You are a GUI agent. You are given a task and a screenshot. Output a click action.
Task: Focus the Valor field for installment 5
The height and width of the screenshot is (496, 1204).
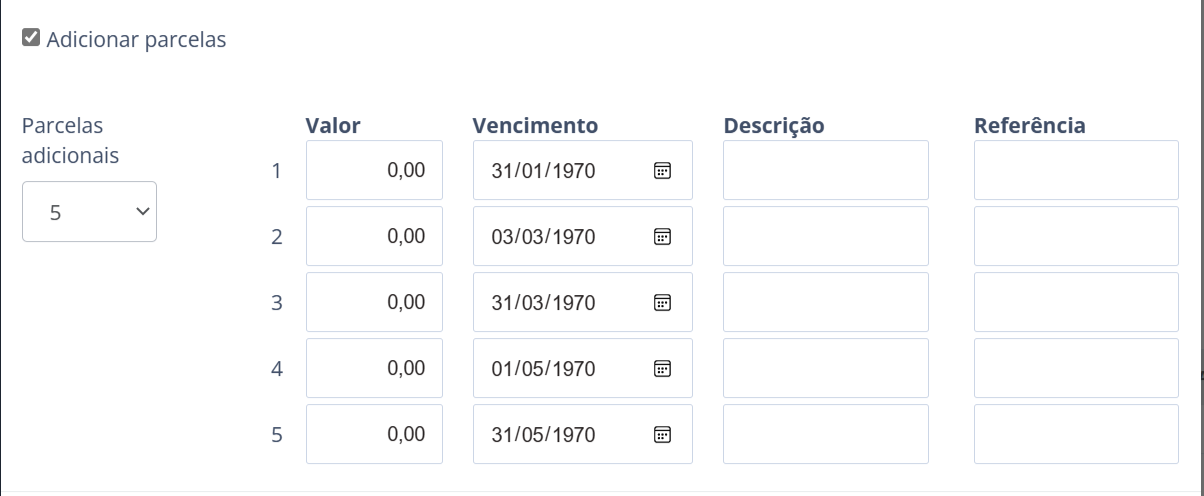374,434
